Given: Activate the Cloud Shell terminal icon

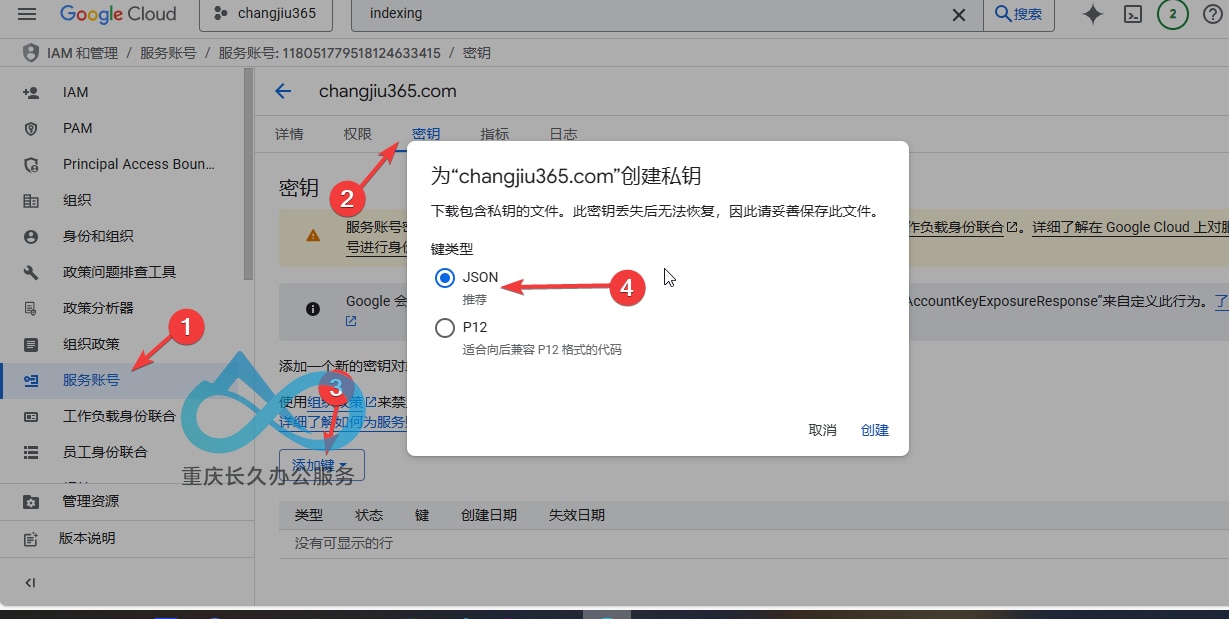Looking at the screenshot, I should click(x=1133, y=14).
